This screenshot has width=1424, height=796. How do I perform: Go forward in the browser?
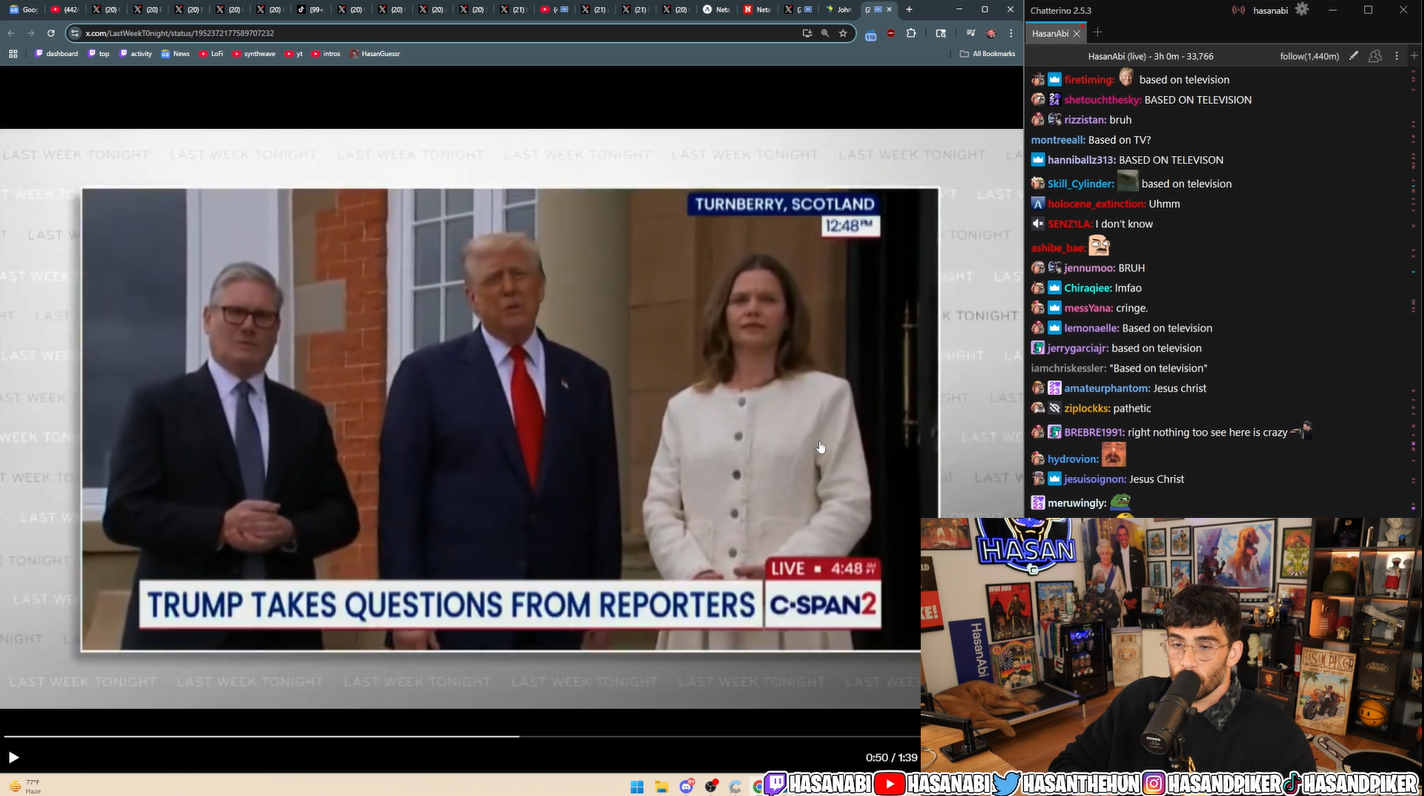click(31, 33)
